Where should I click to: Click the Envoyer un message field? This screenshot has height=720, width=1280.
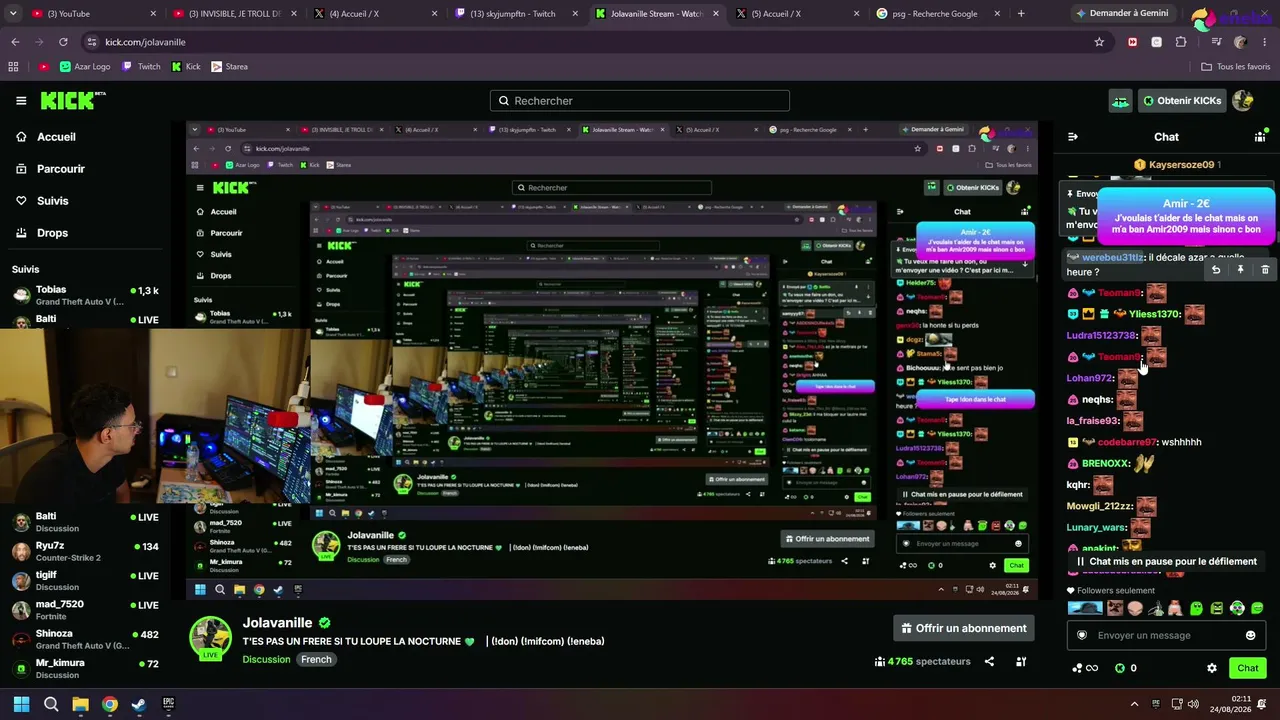1166,635
